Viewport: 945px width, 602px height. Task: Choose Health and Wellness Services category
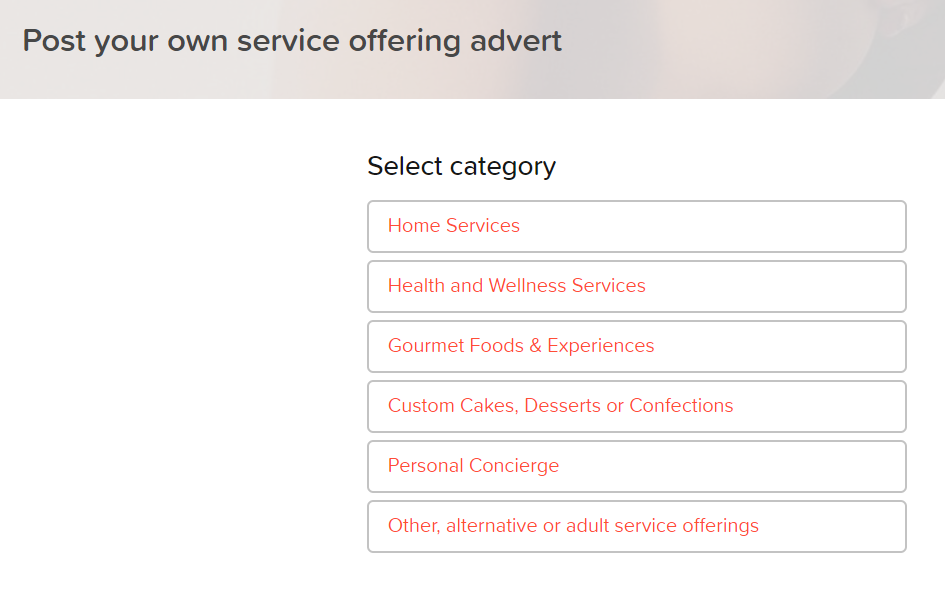[x=636, y=286]
